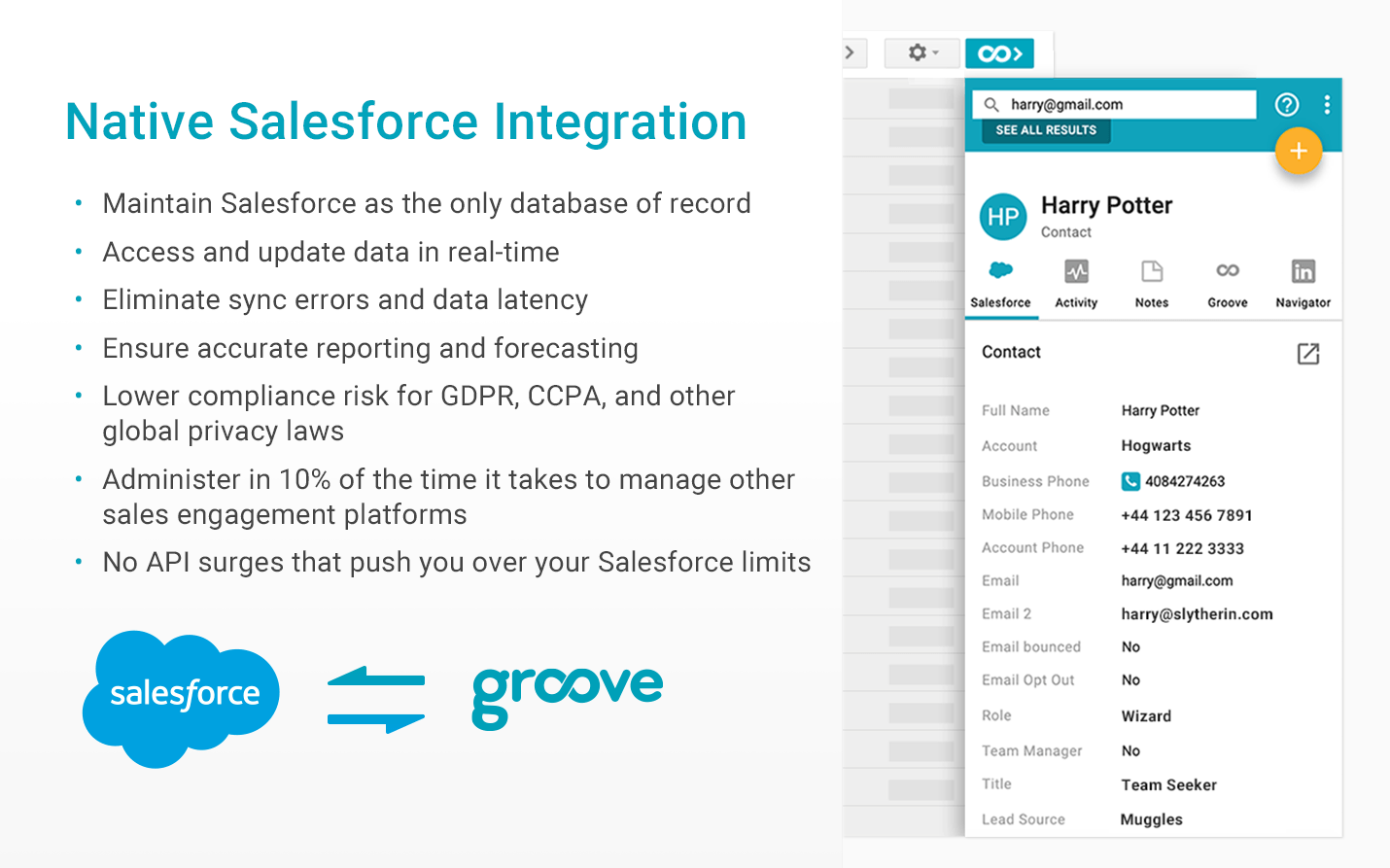This screenshot has width=1390, height=868.
Task: Open the Groove infinity panel for Harry Potter
Action: click(1227, 282)
